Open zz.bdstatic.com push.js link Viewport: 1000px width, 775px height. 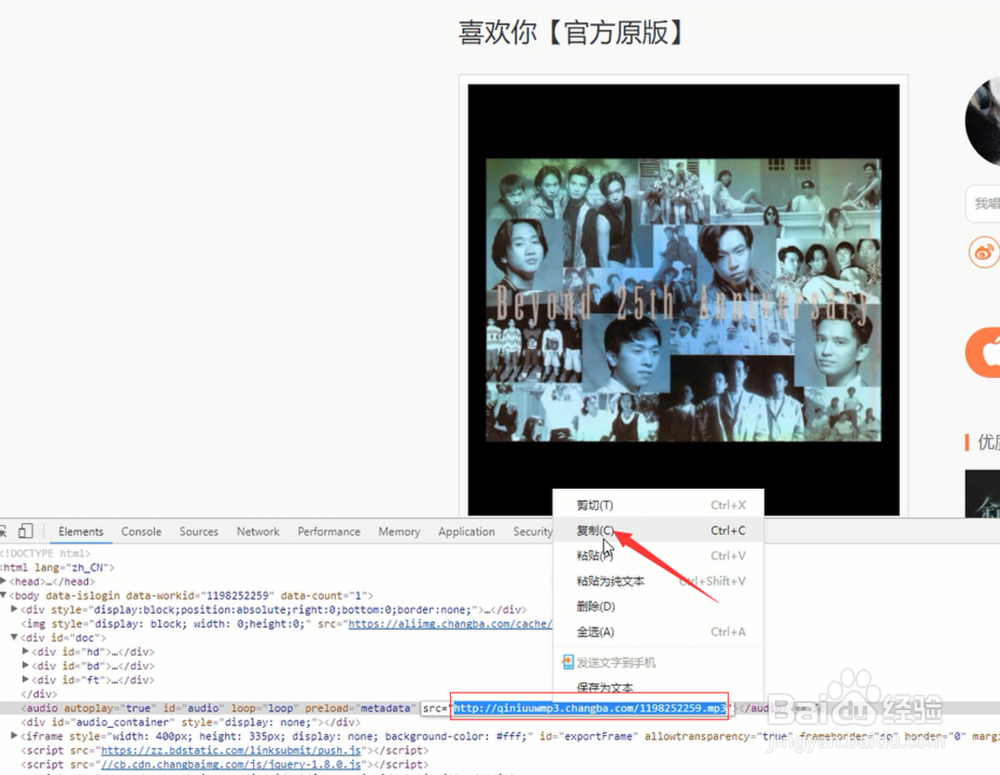coord(231,750)
